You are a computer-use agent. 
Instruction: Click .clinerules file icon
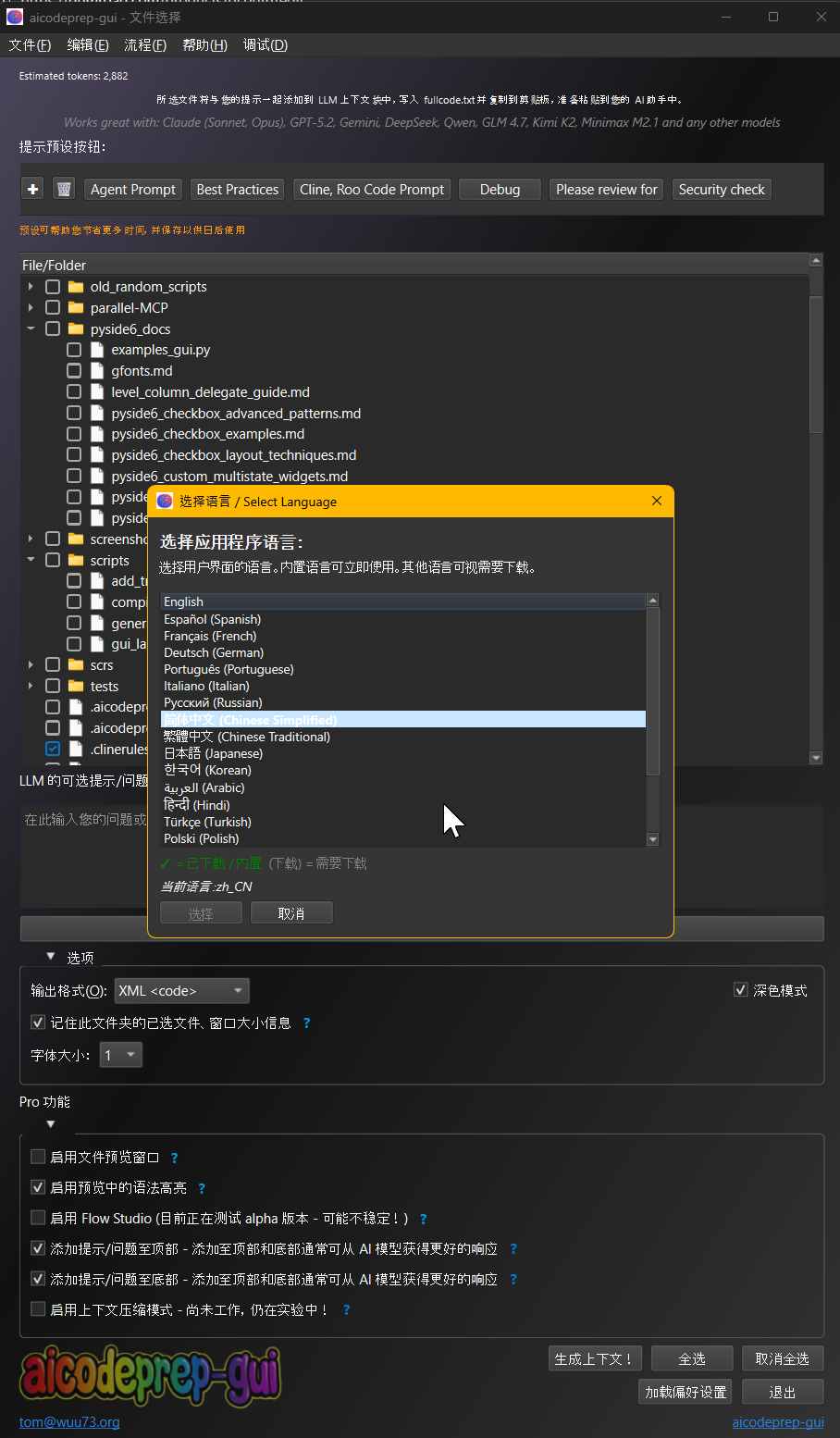[x=76, y=749]
